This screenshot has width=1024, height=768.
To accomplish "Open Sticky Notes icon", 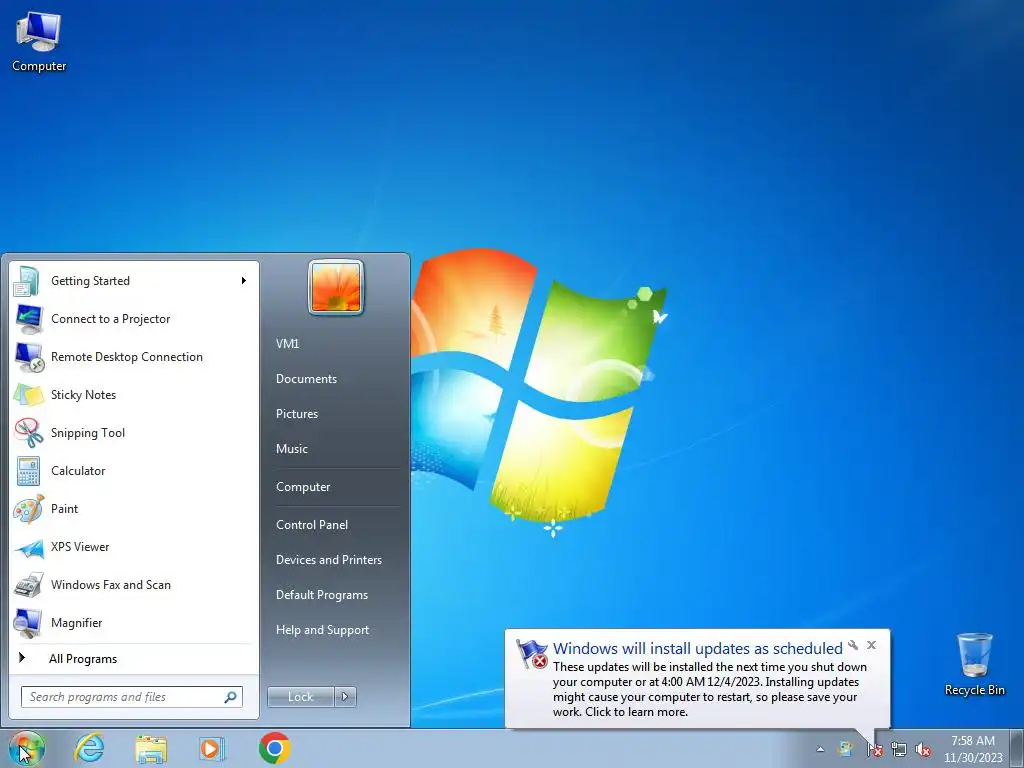I will (x=29, y=395).
